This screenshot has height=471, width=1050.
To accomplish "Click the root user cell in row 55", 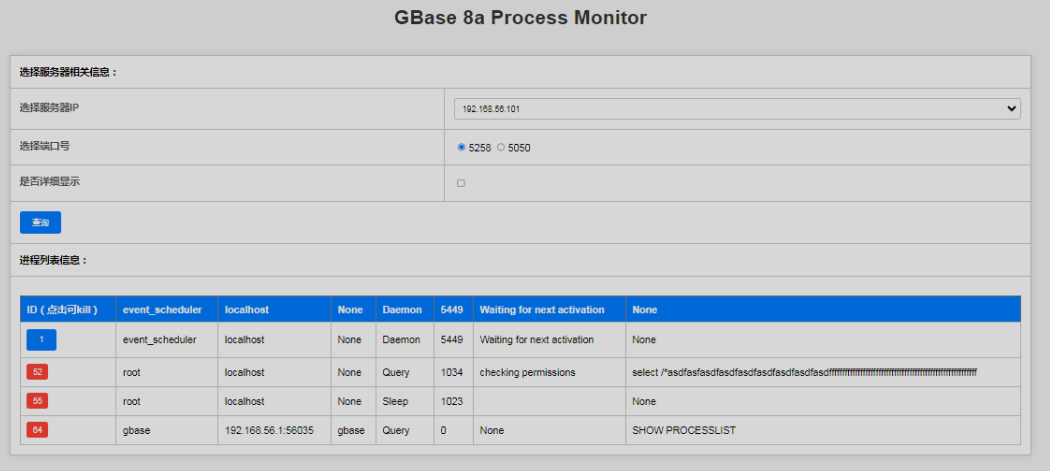I will click(167, 401).
